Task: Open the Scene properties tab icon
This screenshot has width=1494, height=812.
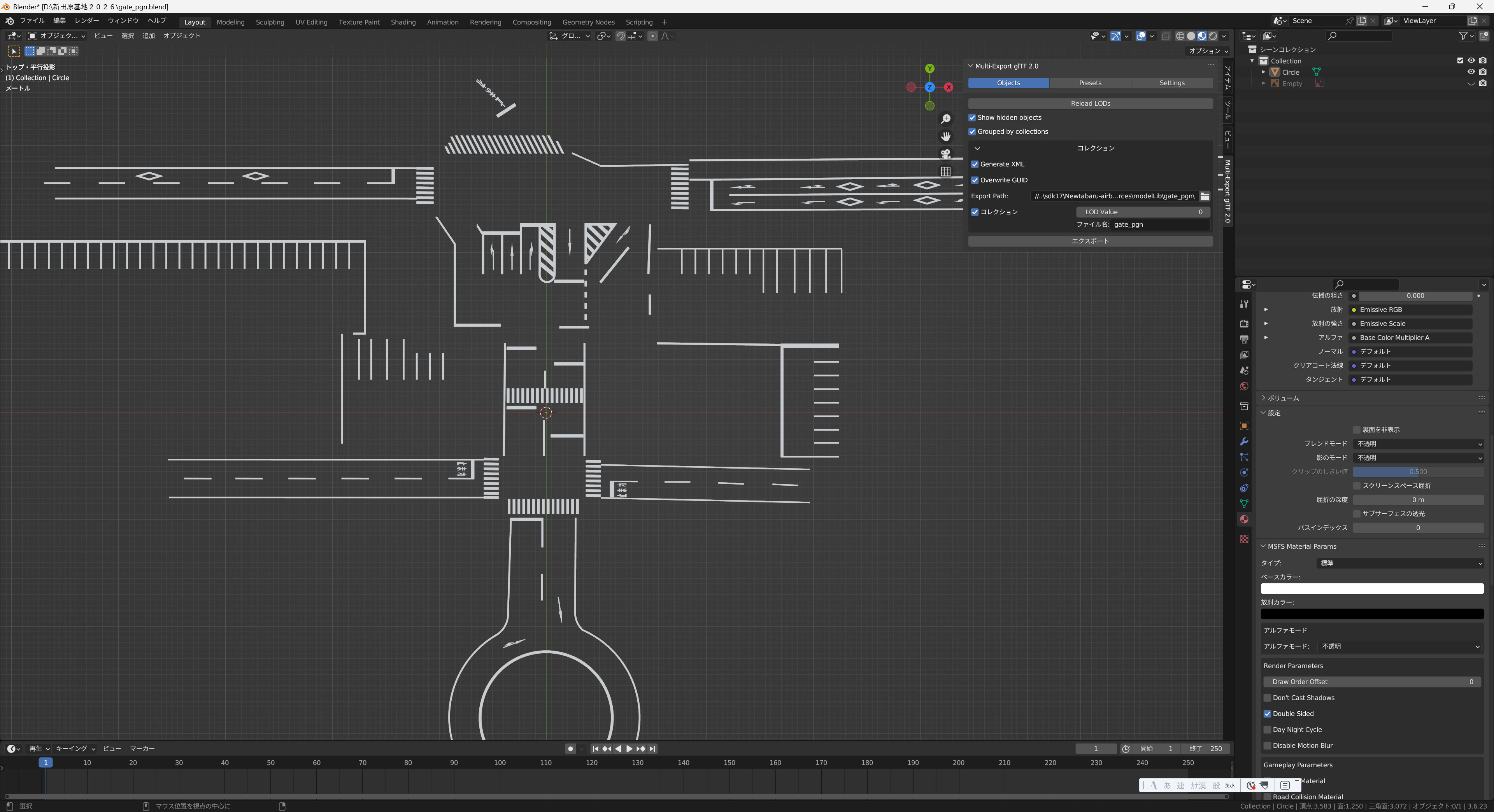Action: 1243,370
